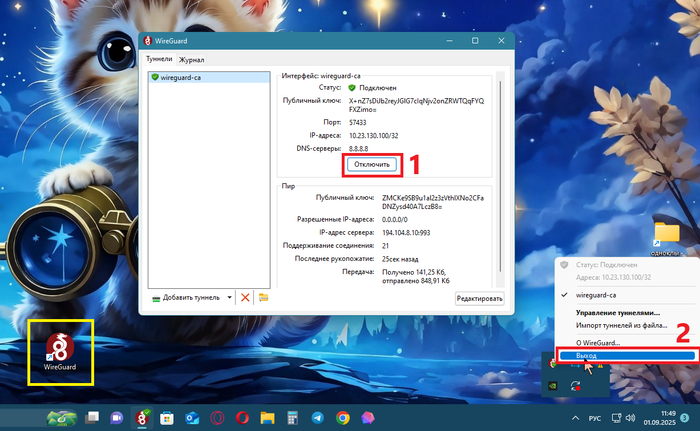700x431 pixels.
Task: Launch the outlined Opera GX icon in taskbar
Action: tap(217, 418)
